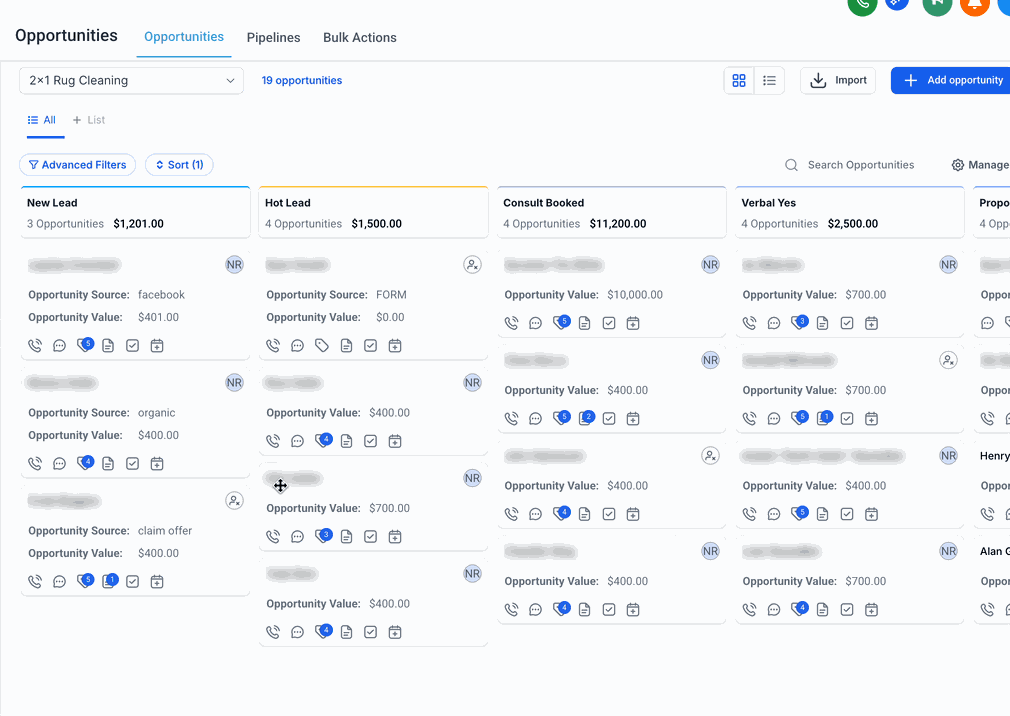1010x716 pixels.
Task: Click the Hot Lead $700.00 value text
Action: (389, 508)
